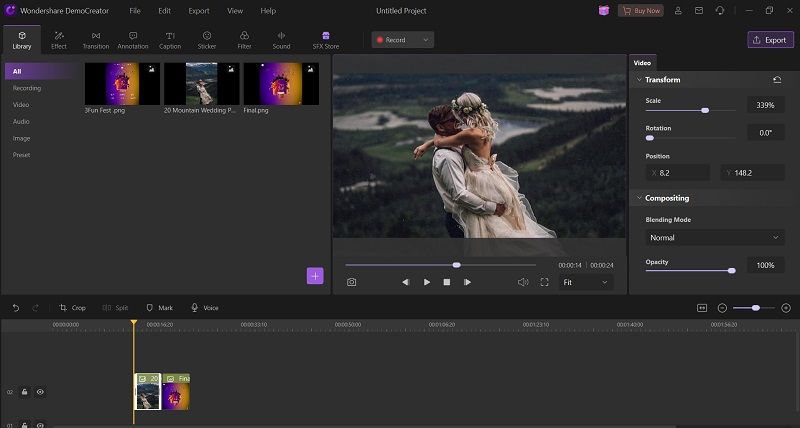
Task: Open the customer support headset icon
Action: 720,11
